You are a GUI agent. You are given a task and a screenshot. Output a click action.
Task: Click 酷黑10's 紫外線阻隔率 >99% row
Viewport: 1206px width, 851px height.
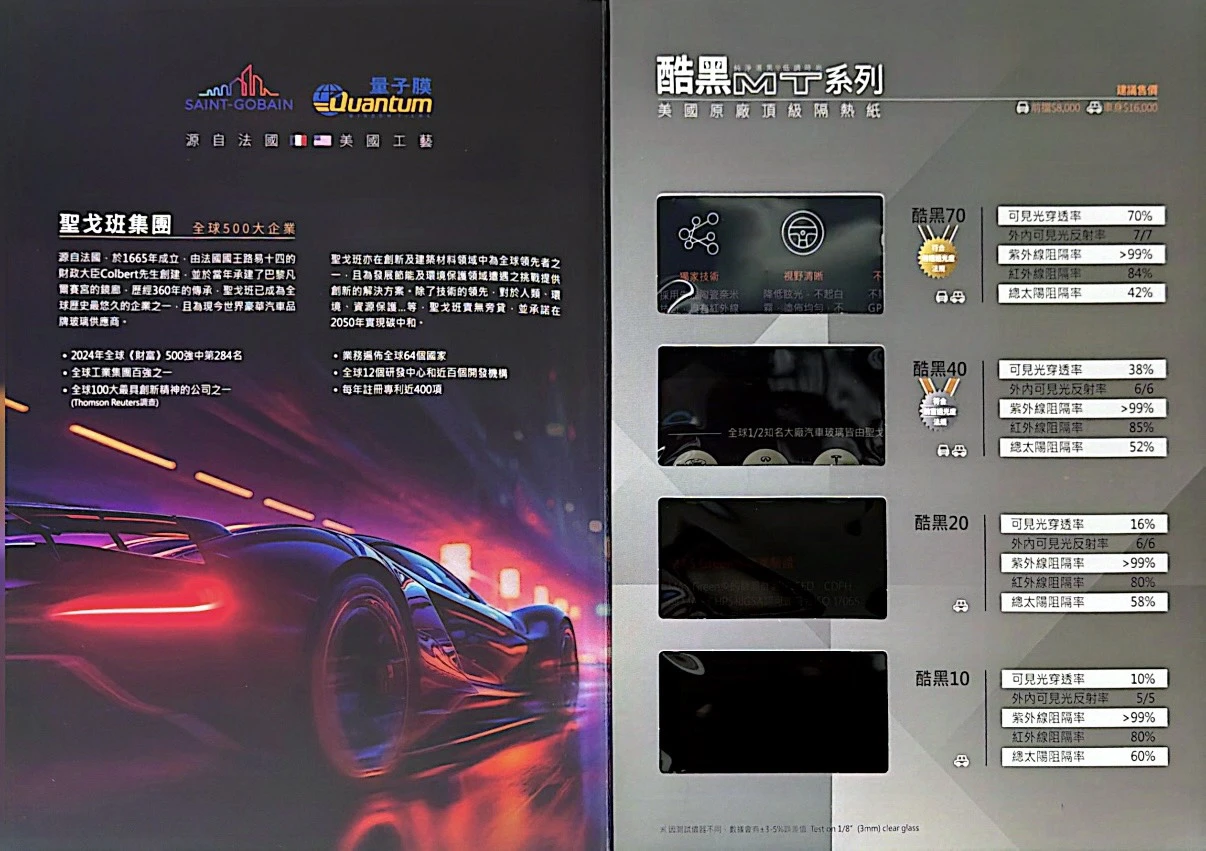coord(1084,718)
